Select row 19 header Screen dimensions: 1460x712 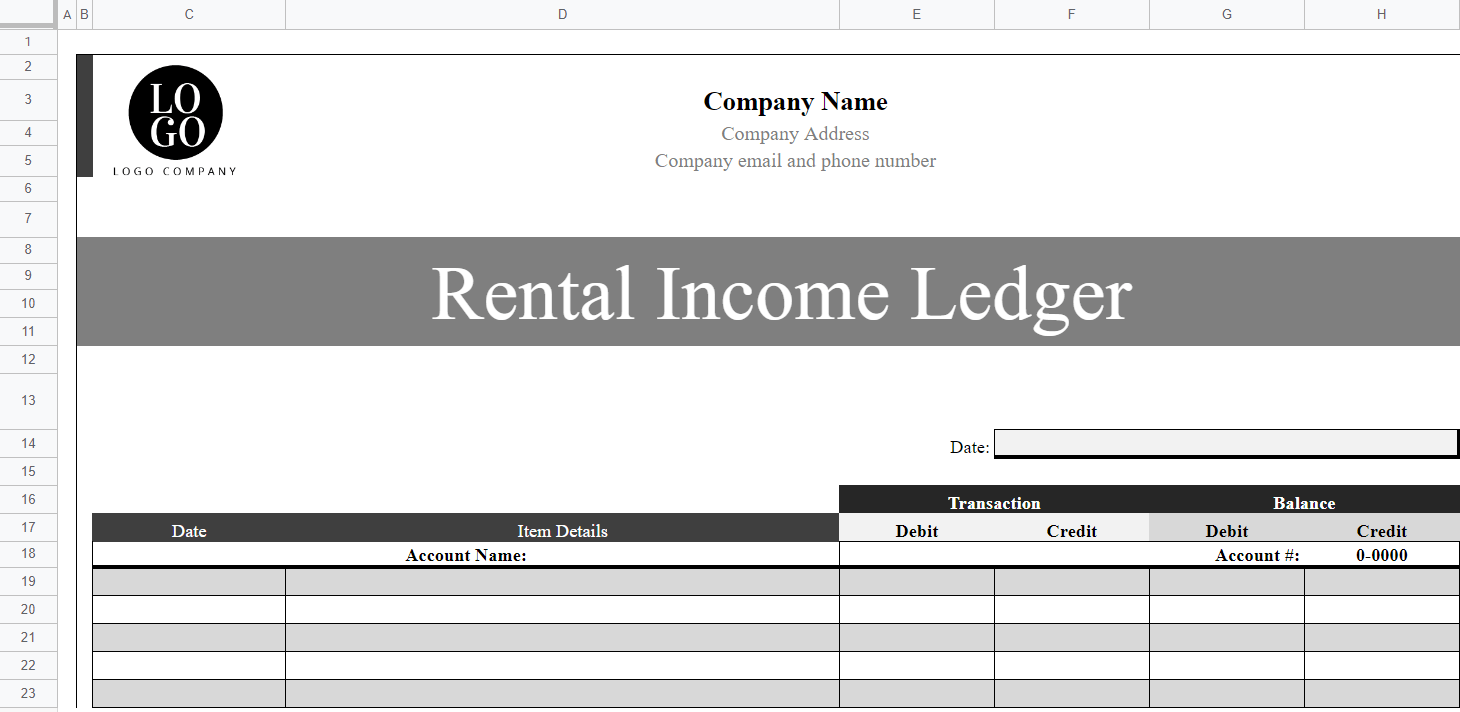[x=28, y=581]
